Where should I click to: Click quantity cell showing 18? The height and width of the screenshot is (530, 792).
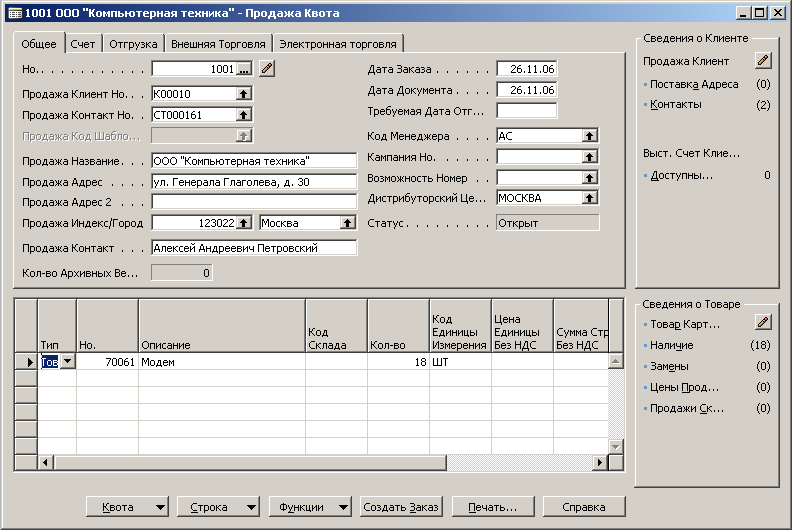click(x=398, y=362)
